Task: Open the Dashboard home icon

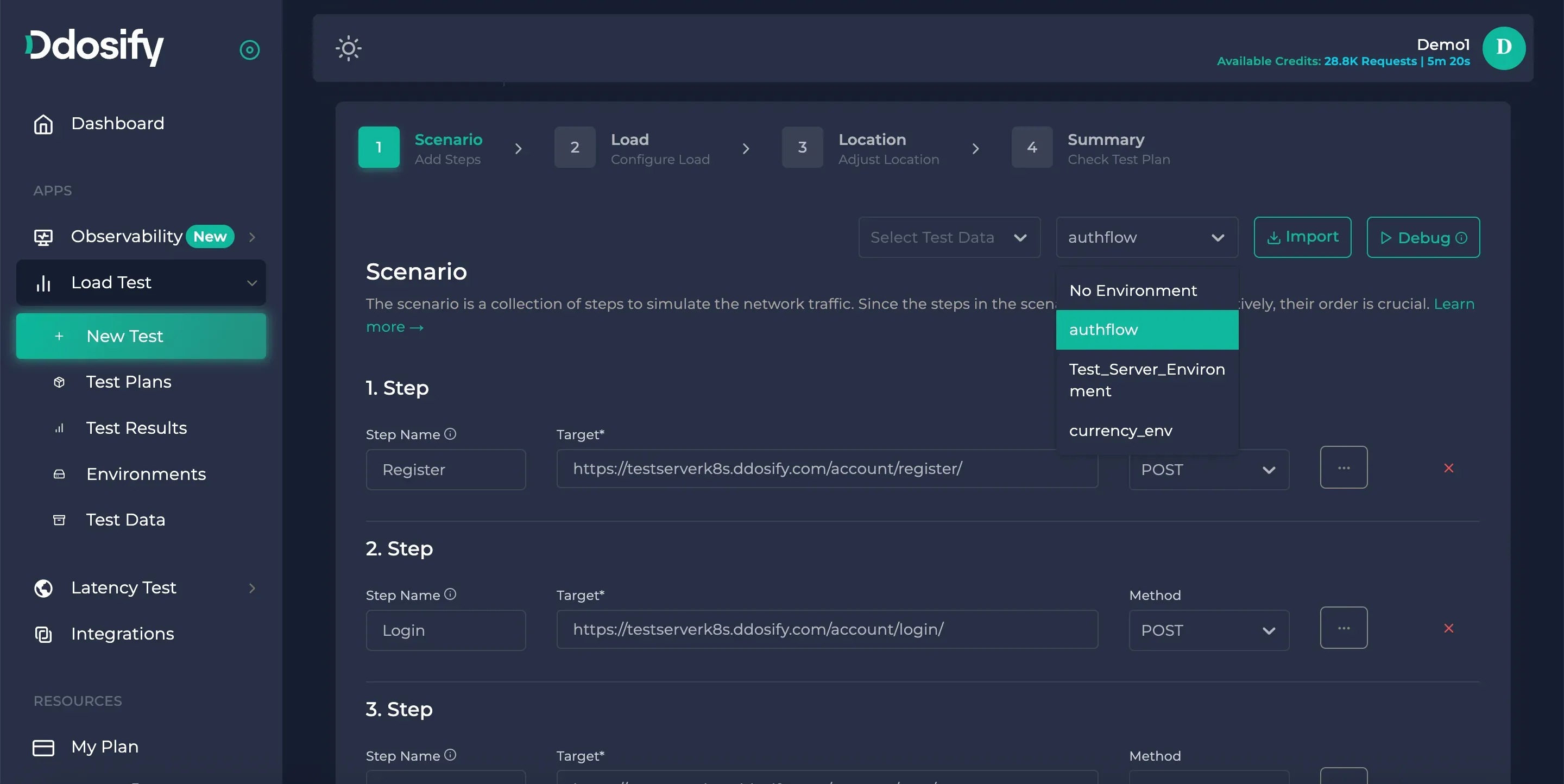Action: click(x=43, y=124)
